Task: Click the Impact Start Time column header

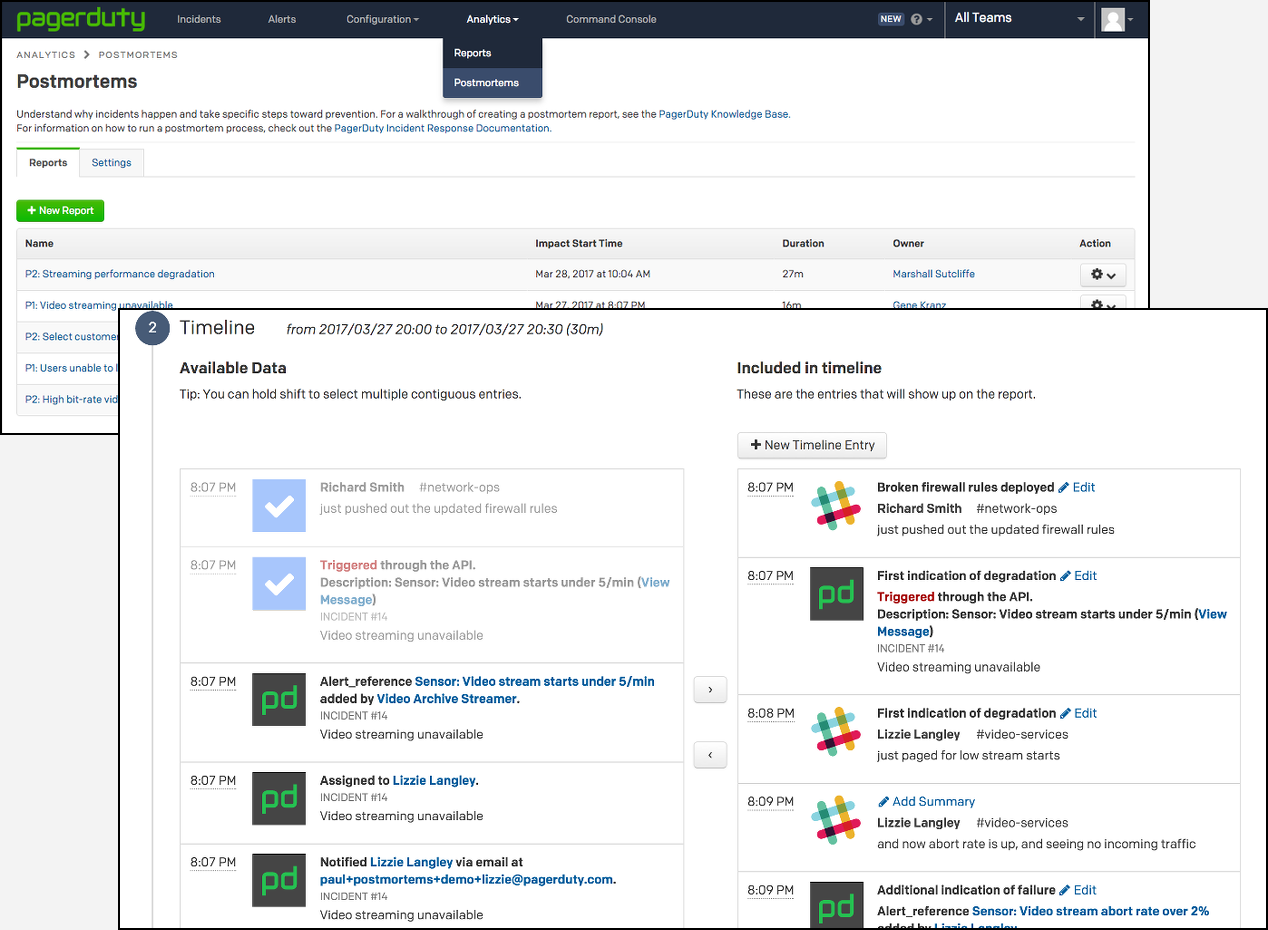Action: [579, 243]
